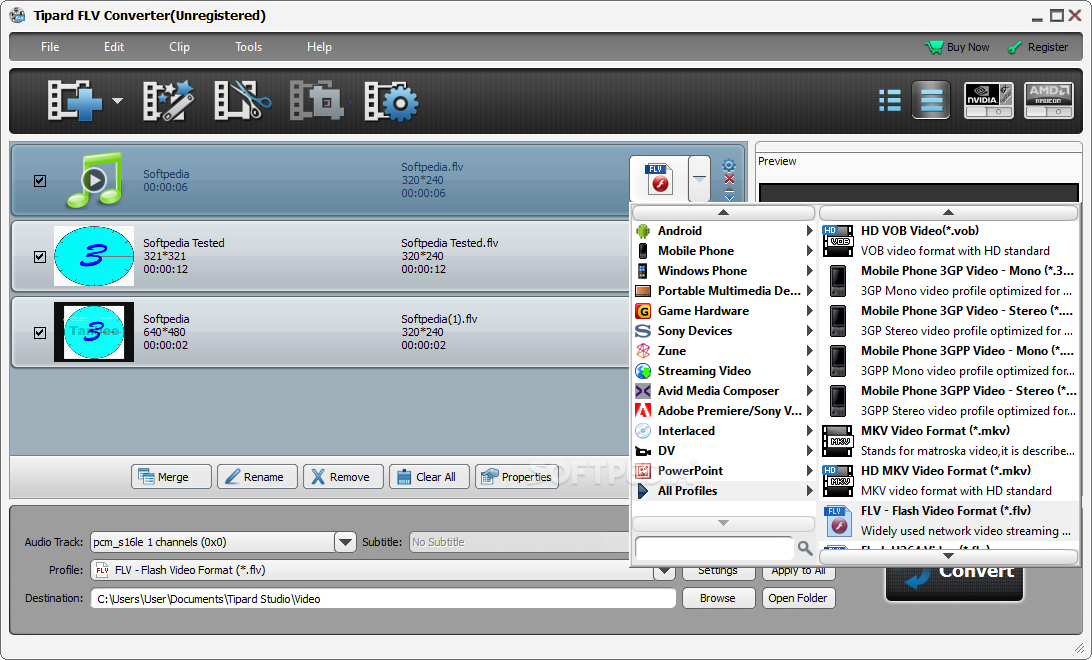Image resolution: width=1092 pixels, height=660 pixels.
Task: Expand the Audio Track dropdown
Action: (x=345, y=542)
